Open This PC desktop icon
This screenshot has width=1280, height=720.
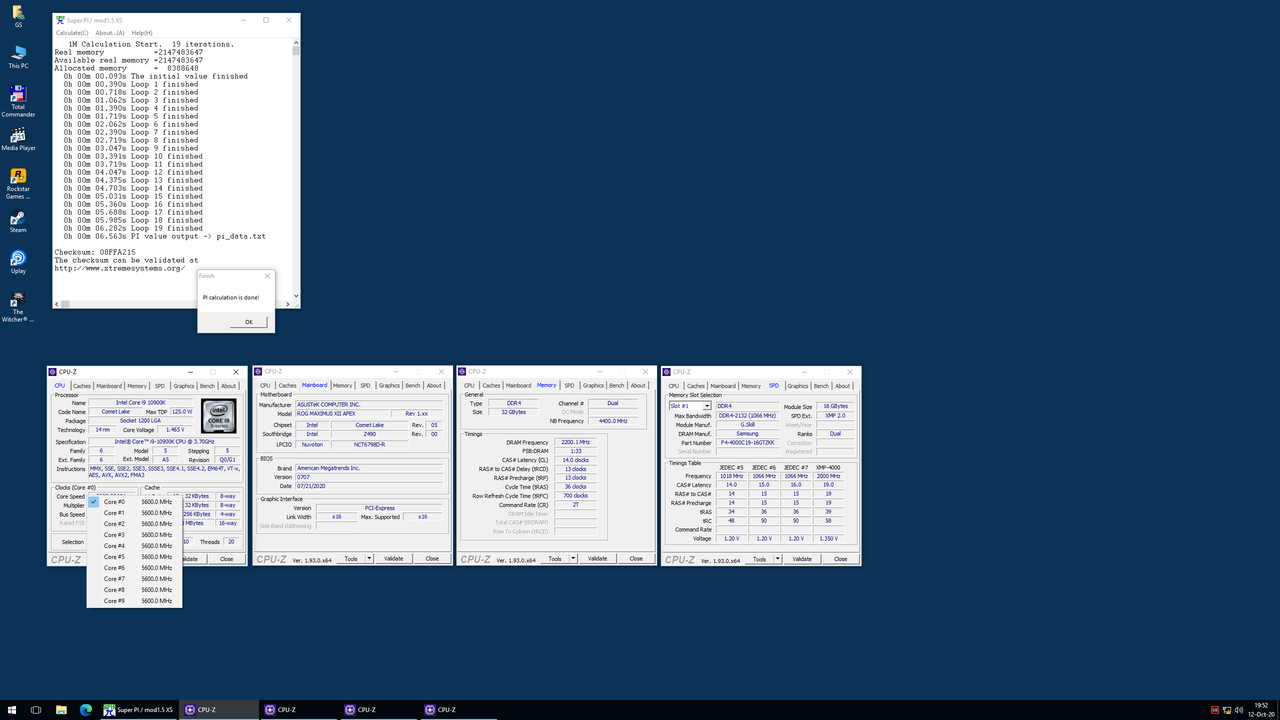(18, 56)
